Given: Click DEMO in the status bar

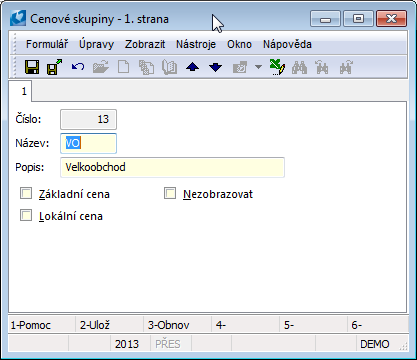Looking at the screenshot, I should pyautogui.click(x=375, y=344).
